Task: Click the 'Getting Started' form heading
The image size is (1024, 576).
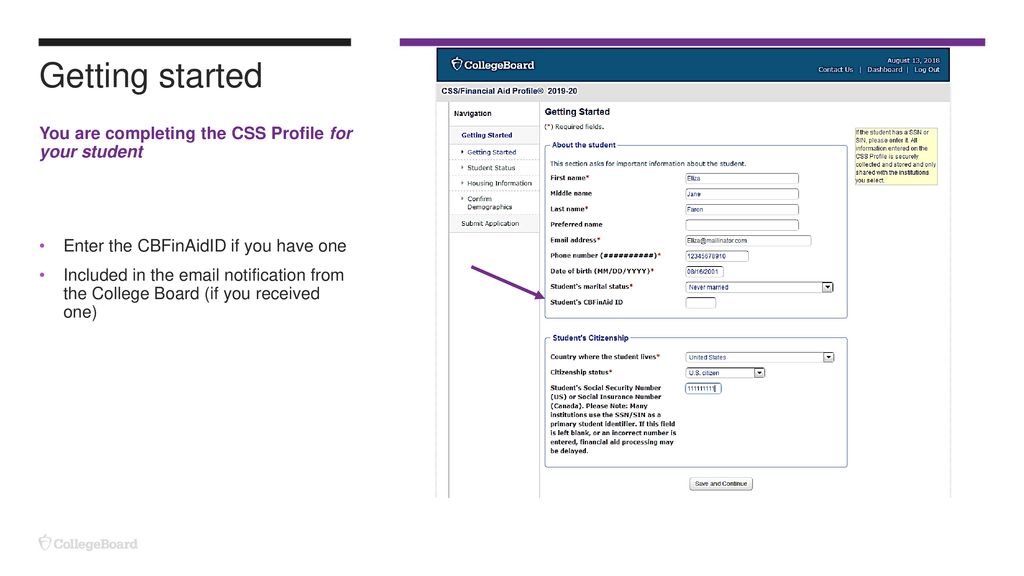Action: pyautogui.click(x=577, y=112)
